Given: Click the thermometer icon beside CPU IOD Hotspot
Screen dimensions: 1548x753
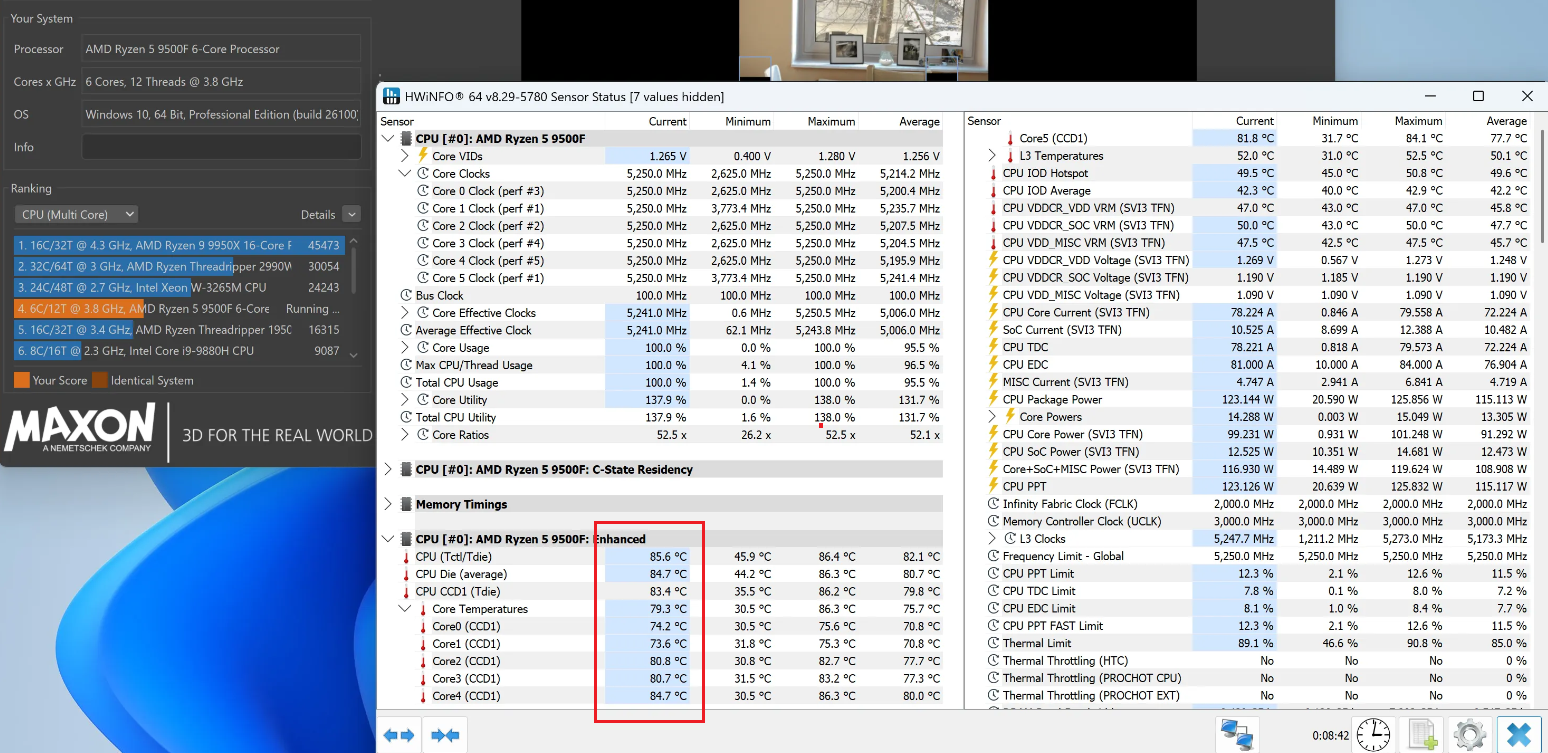Looking at the screenshot, I should pyautogui.click(x=993, y=173).
